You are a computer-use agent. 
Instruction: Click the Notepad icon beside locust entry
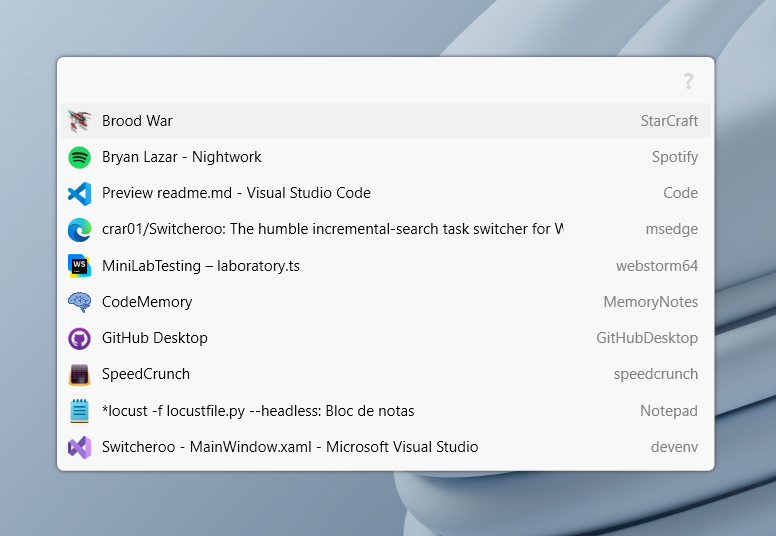(x=79, y=411)
